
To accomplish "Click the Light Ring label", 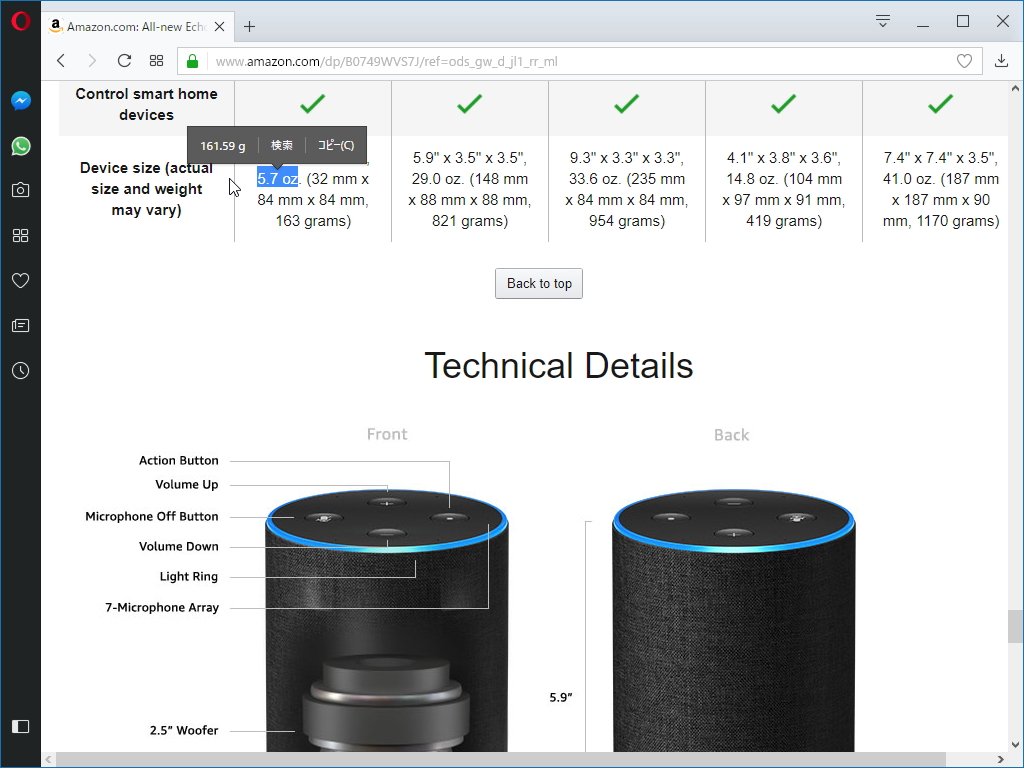I will 189,577.
